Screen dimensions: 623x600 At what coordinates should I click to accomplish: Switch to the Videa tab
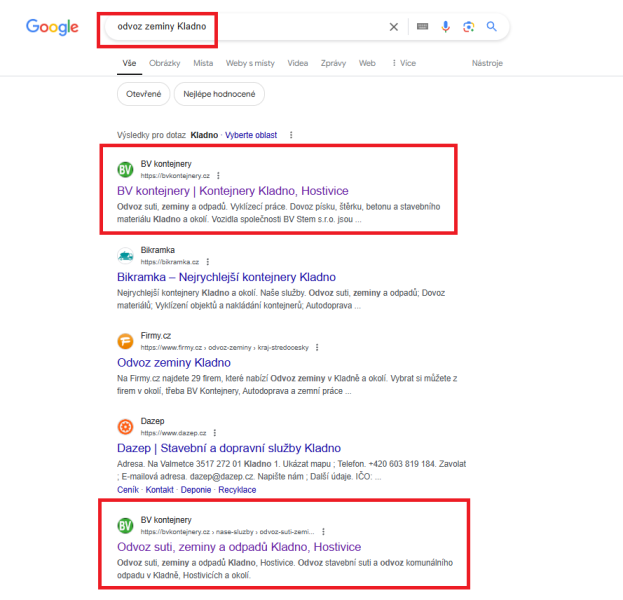298,63
